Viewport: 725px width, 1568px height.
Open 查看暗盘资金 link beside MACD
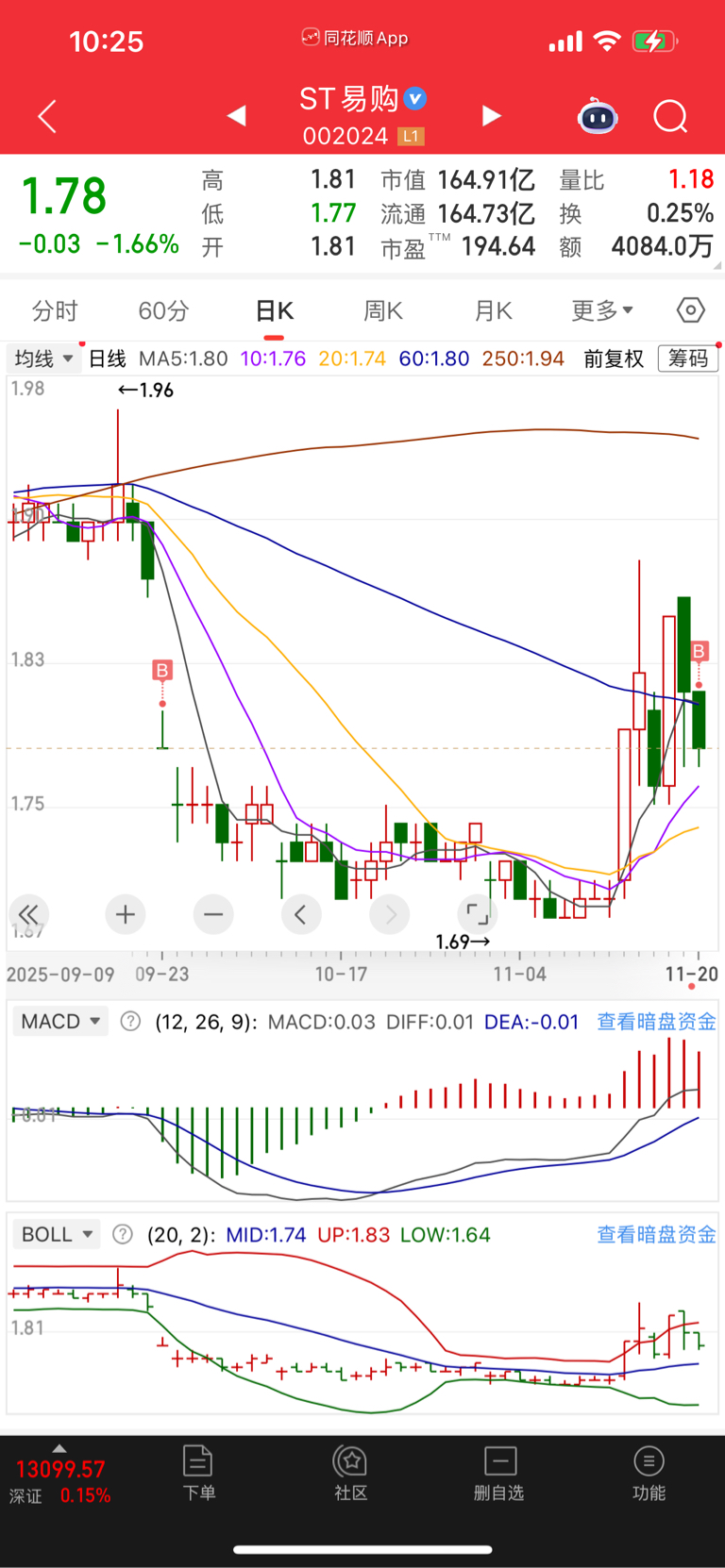coord(656,1022)
